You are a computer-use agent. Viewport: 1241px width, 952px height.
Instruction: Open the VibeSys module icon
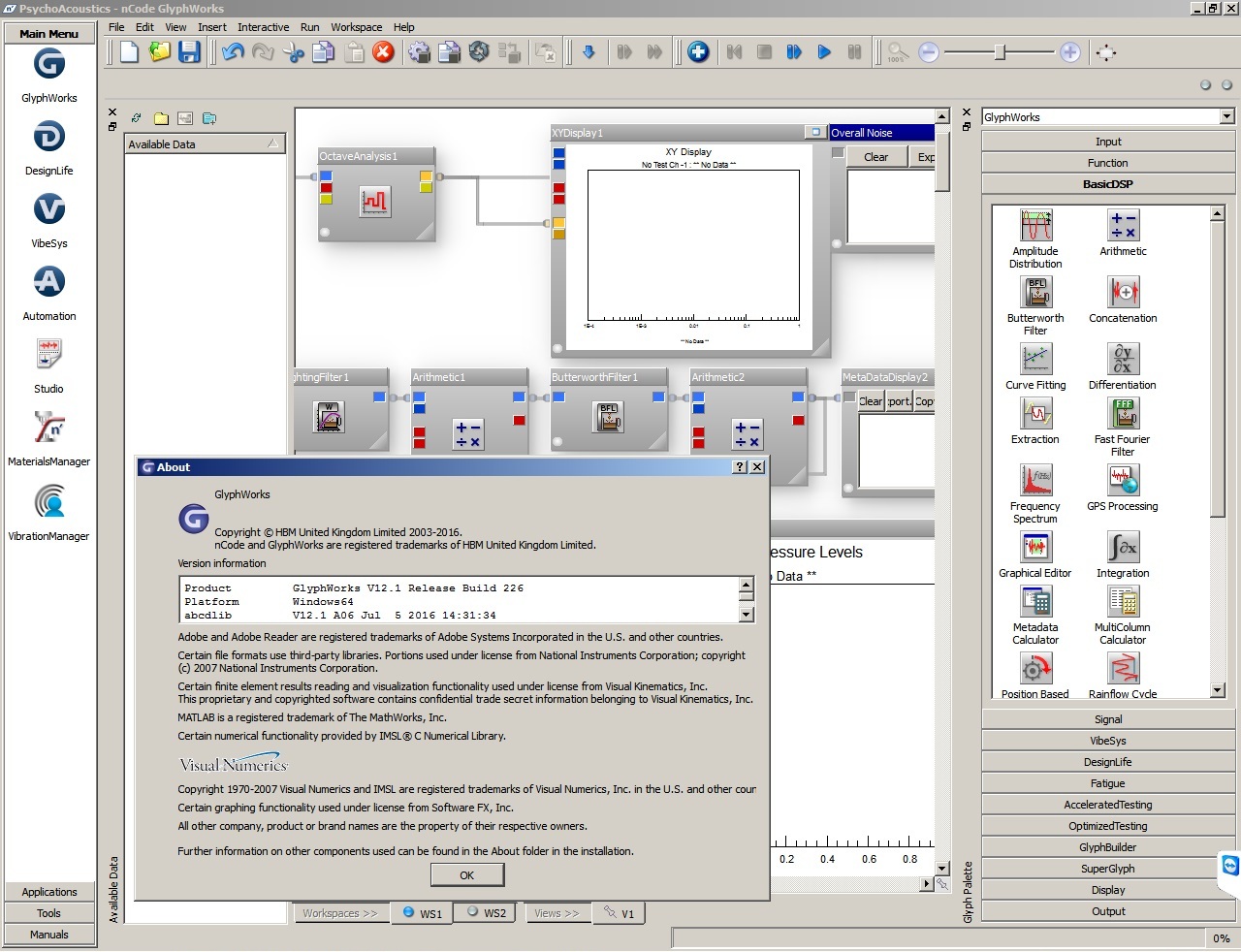tap(49, 209)
